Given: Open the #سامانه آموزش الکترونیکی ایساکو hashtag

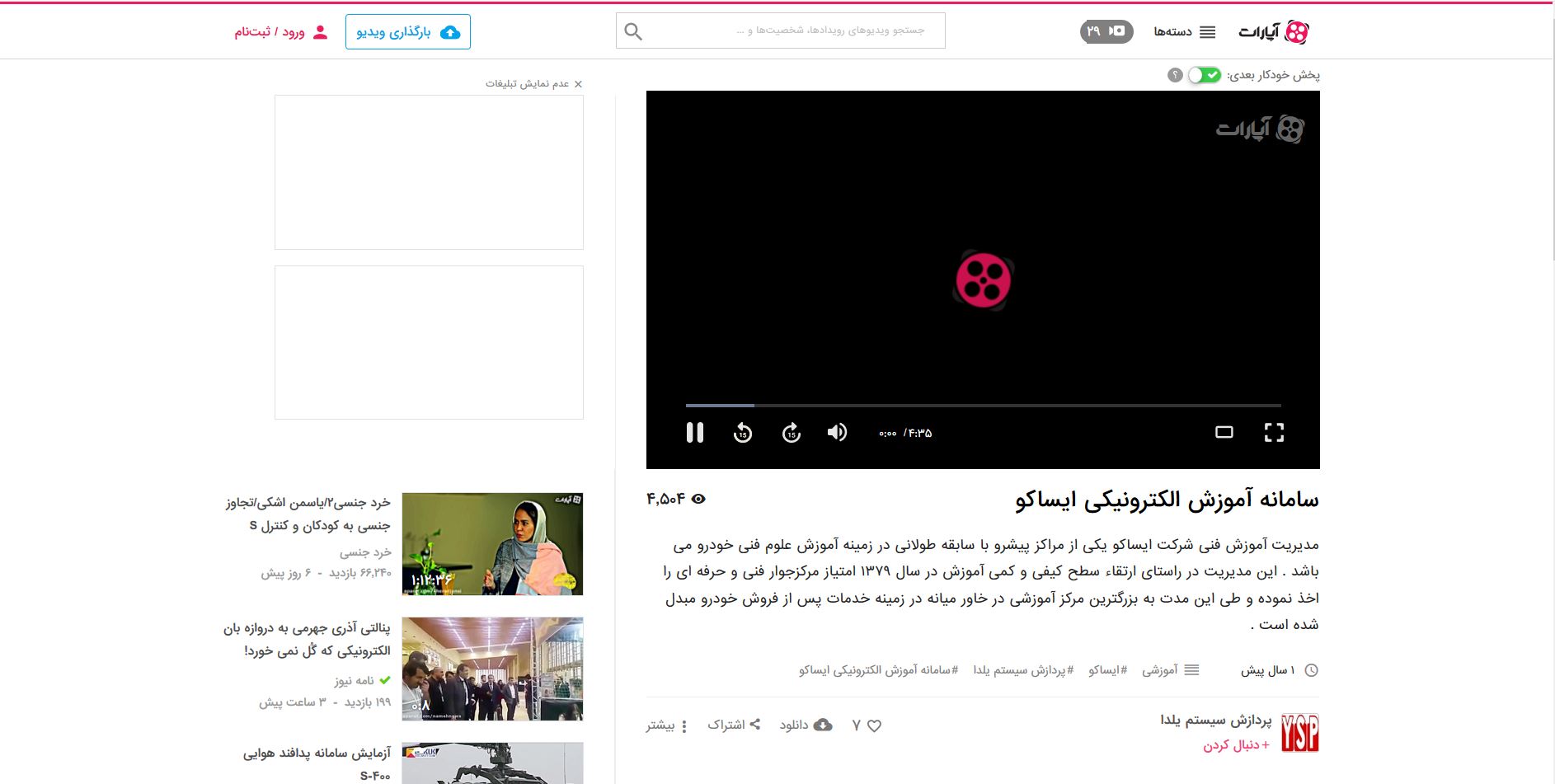Looking at the screenshot, I should [x=878, y=670].
